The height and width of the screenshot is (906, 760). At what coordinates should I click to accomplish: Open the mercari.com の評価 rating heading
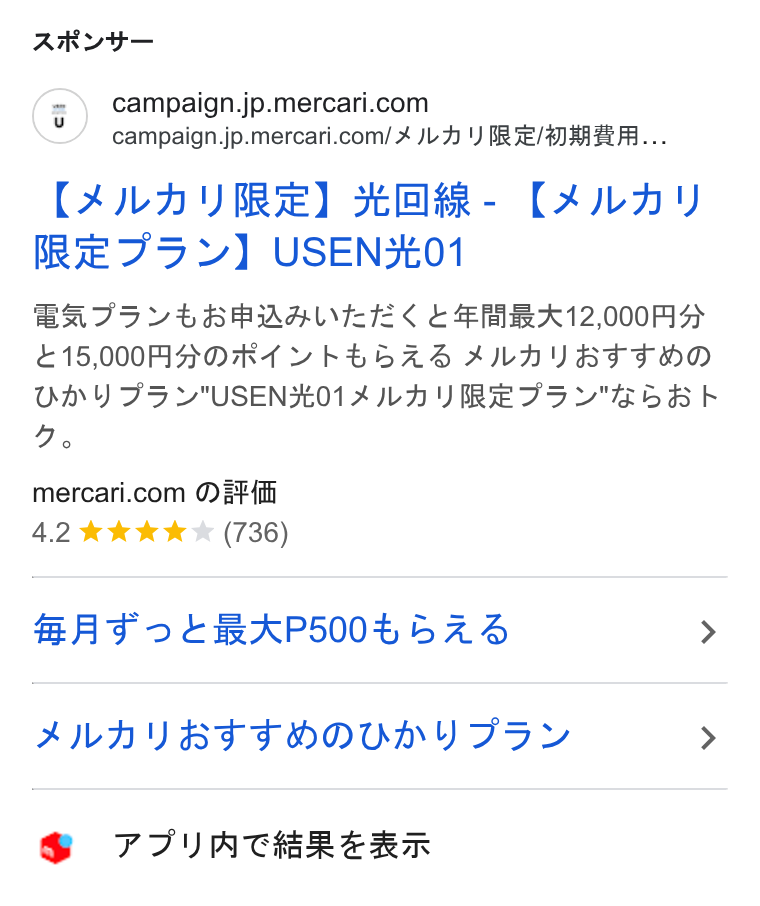click(154, 493)
